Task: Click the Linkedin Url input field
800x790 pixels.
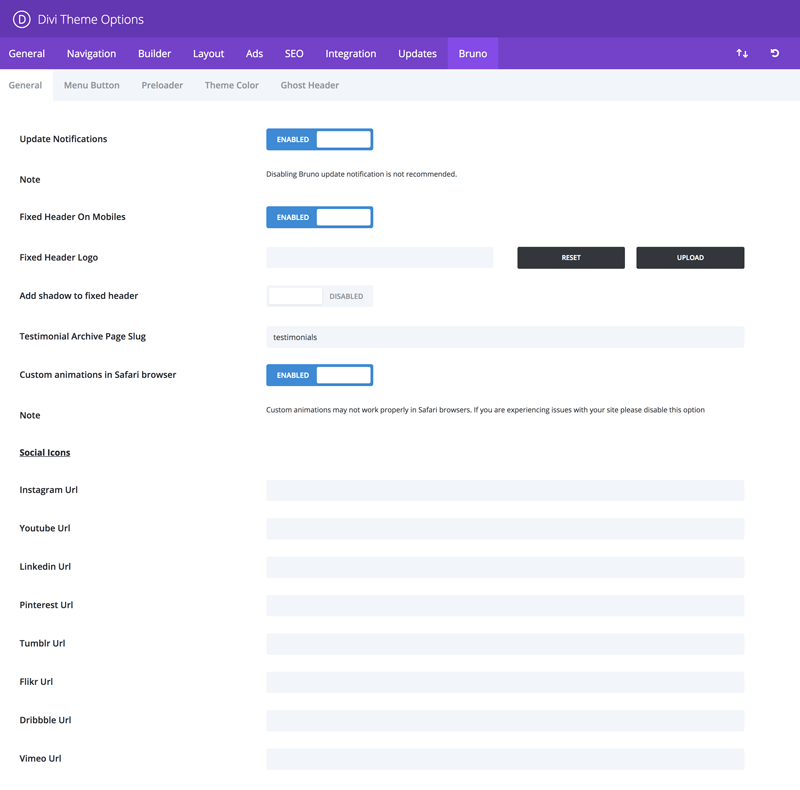Action: [x=505, y=567]
